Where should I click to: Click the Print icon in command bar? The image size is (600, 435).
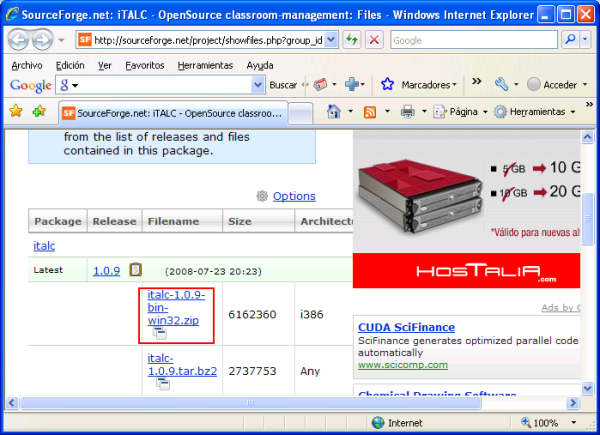point(408,112)
